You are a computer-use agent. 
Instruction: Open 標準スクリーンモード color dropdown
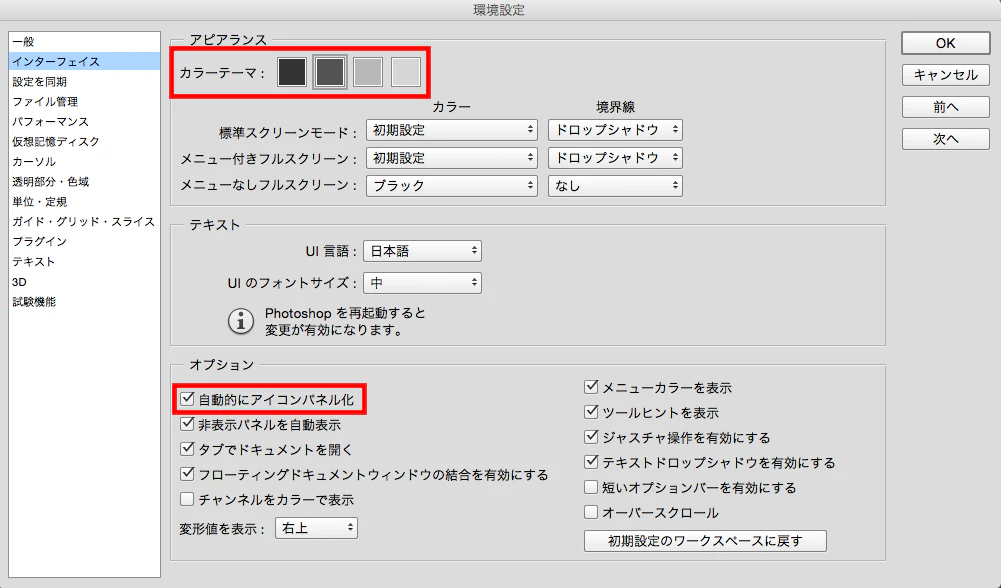(452, 130)
